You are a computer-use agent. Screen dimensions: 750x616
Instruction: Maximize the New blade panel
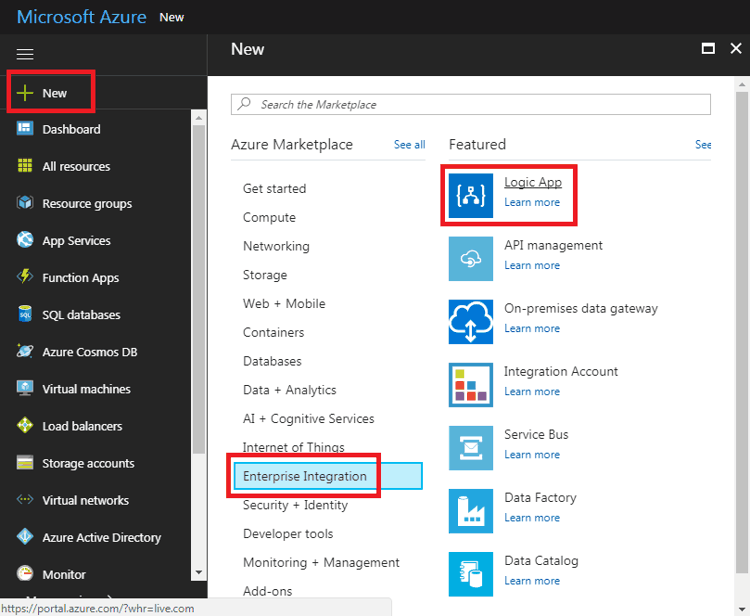(x=708, y=49)
